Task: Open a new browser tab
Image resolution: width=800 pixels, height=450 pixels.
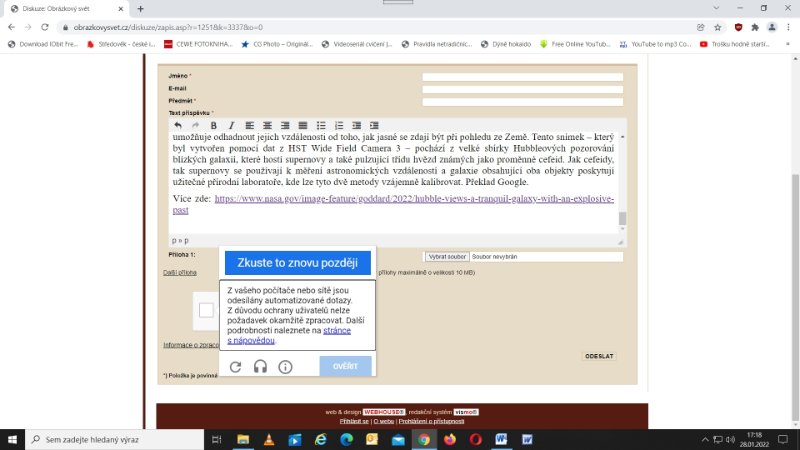Action: (140, 9)
